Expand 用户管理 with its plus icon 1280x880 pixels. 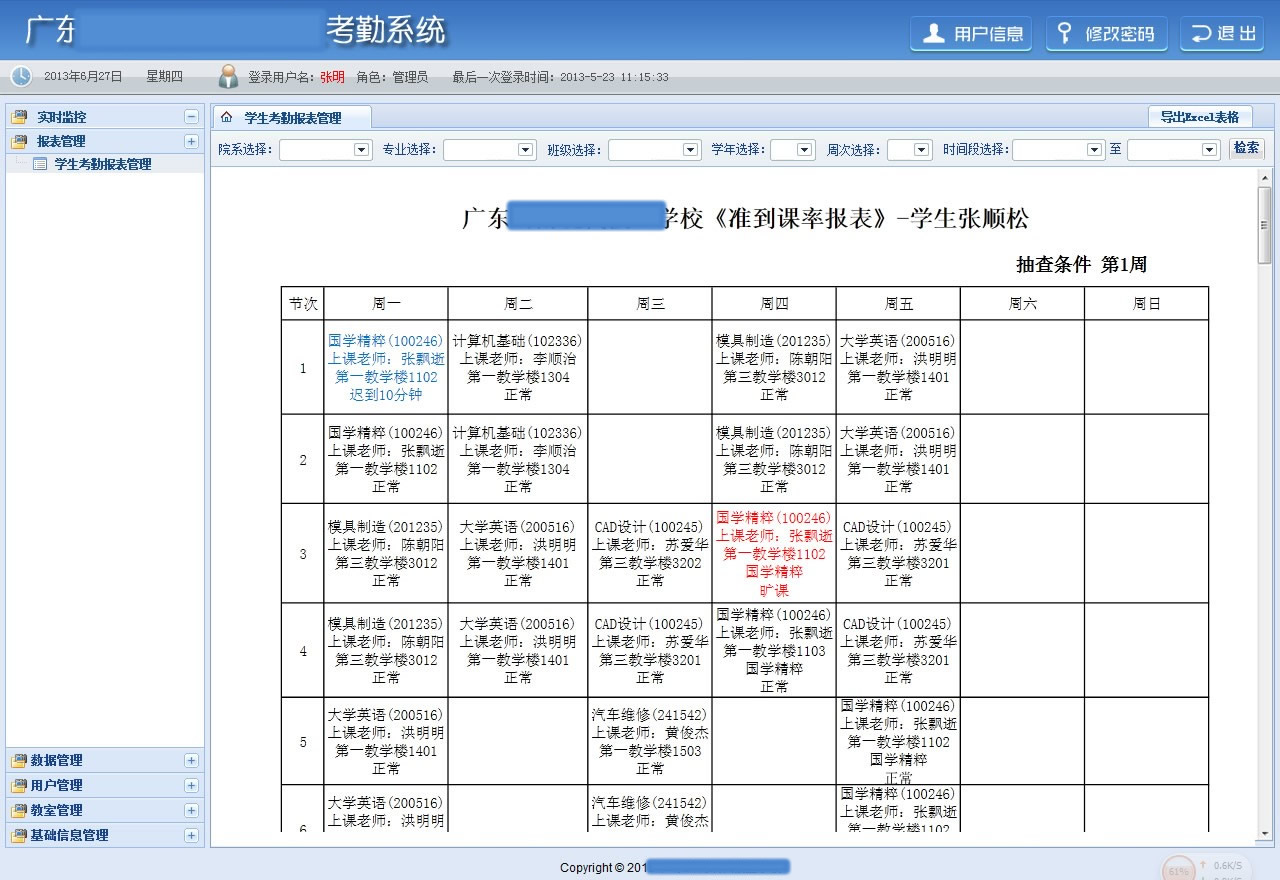click(191, 785)
